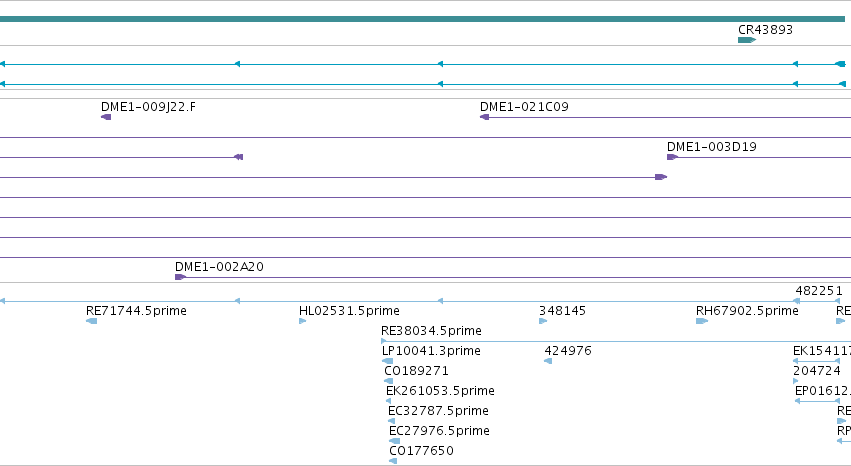Select the CO189271 feature arrow

pos(388,381)
